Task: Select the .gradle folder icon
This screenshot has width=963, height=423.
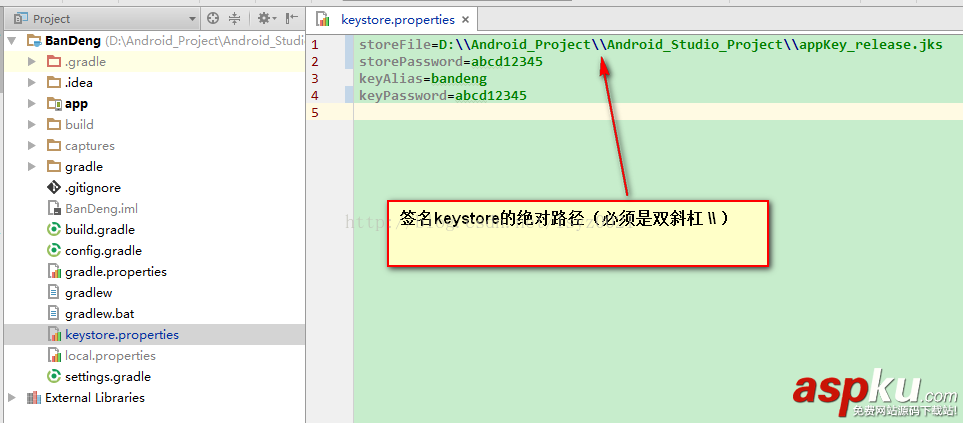Action: (x=54, y=61)
